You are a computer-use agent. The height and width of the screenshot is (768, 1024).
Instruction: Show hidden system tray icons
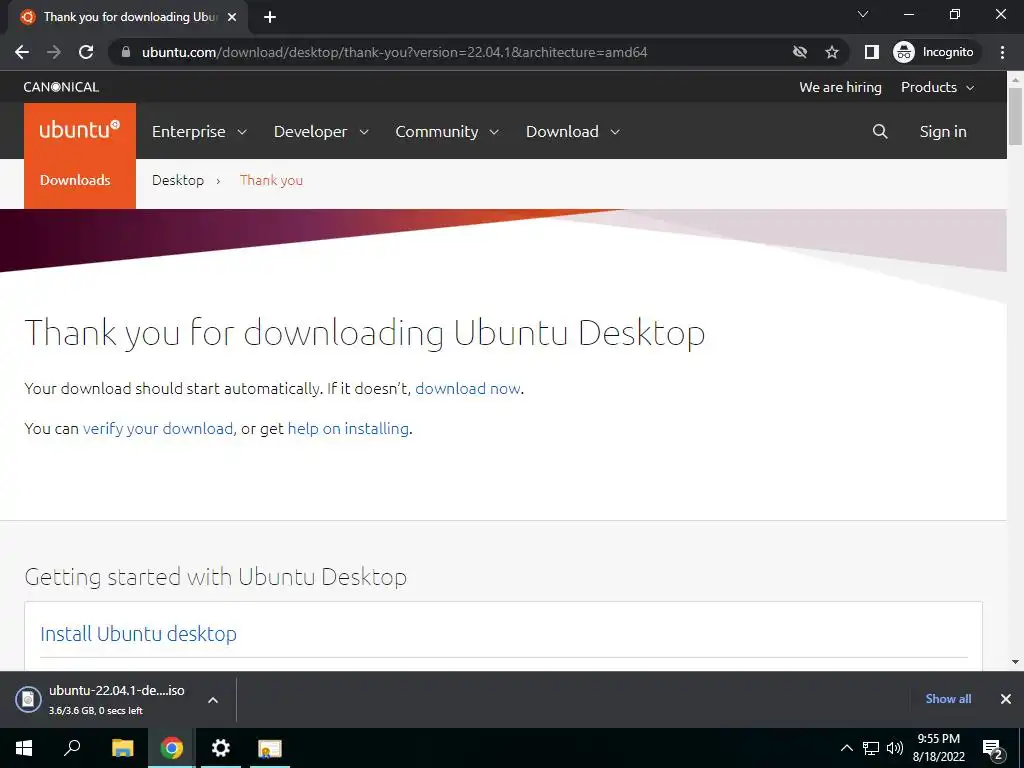(x=846, y=748)
